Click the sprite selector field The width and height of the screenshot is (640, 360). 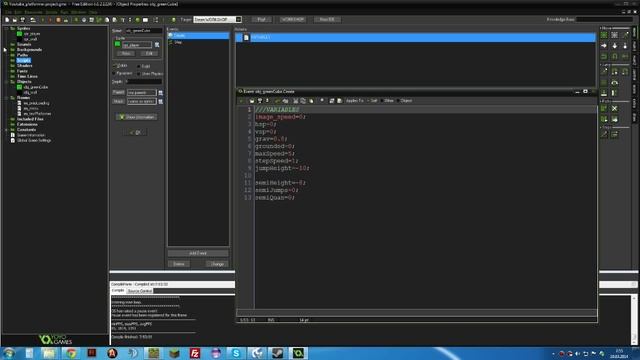point(137,45)
